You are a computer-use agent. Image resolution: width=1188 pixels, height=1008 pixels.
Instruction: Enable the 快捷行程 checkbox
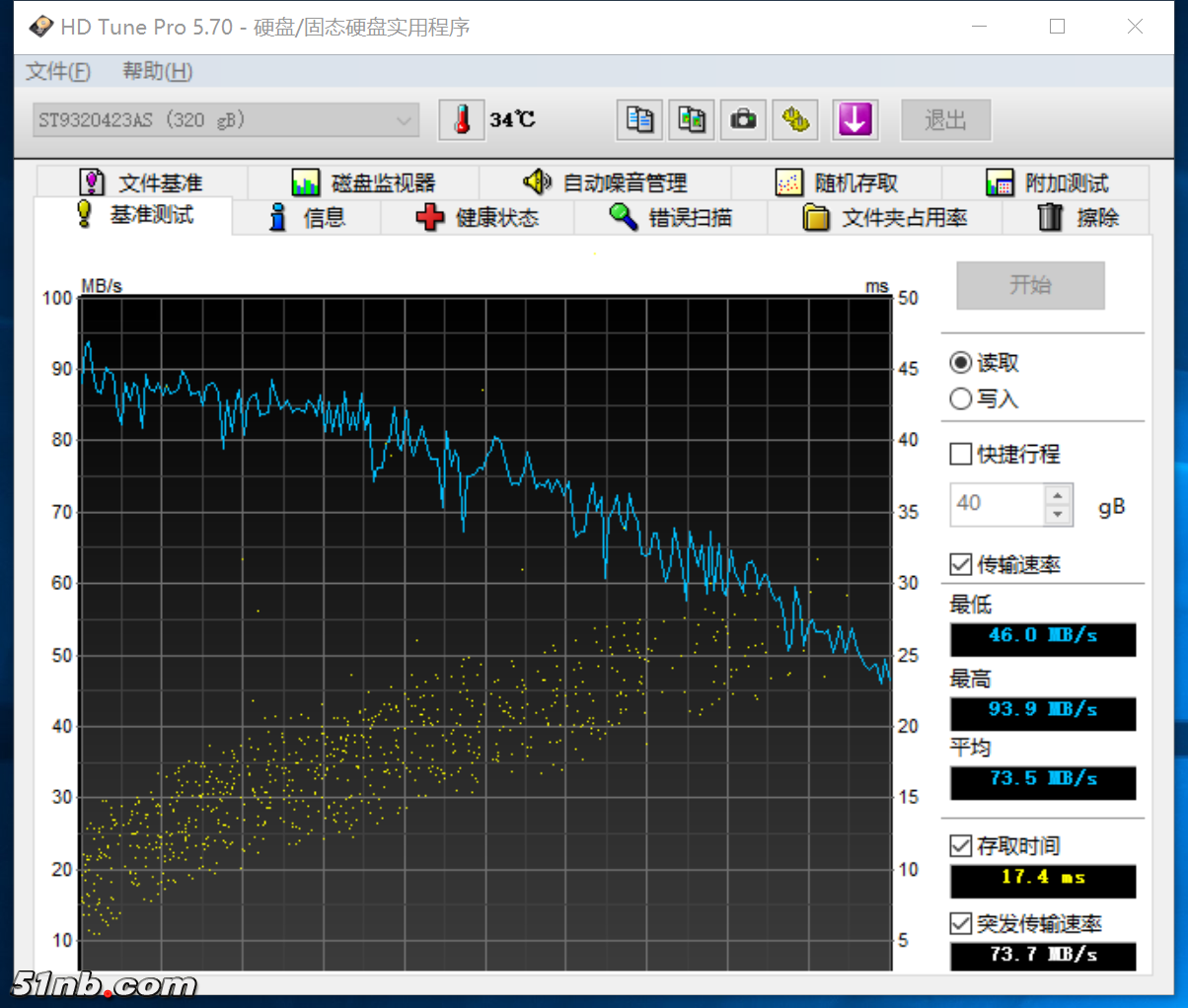(960, 454)
